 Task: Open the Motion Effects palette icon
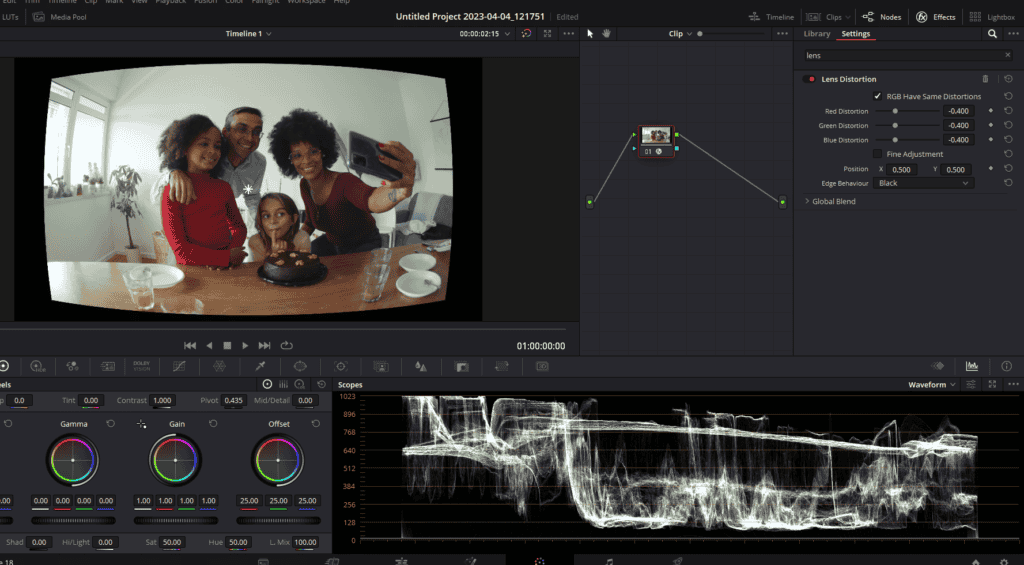108,366
